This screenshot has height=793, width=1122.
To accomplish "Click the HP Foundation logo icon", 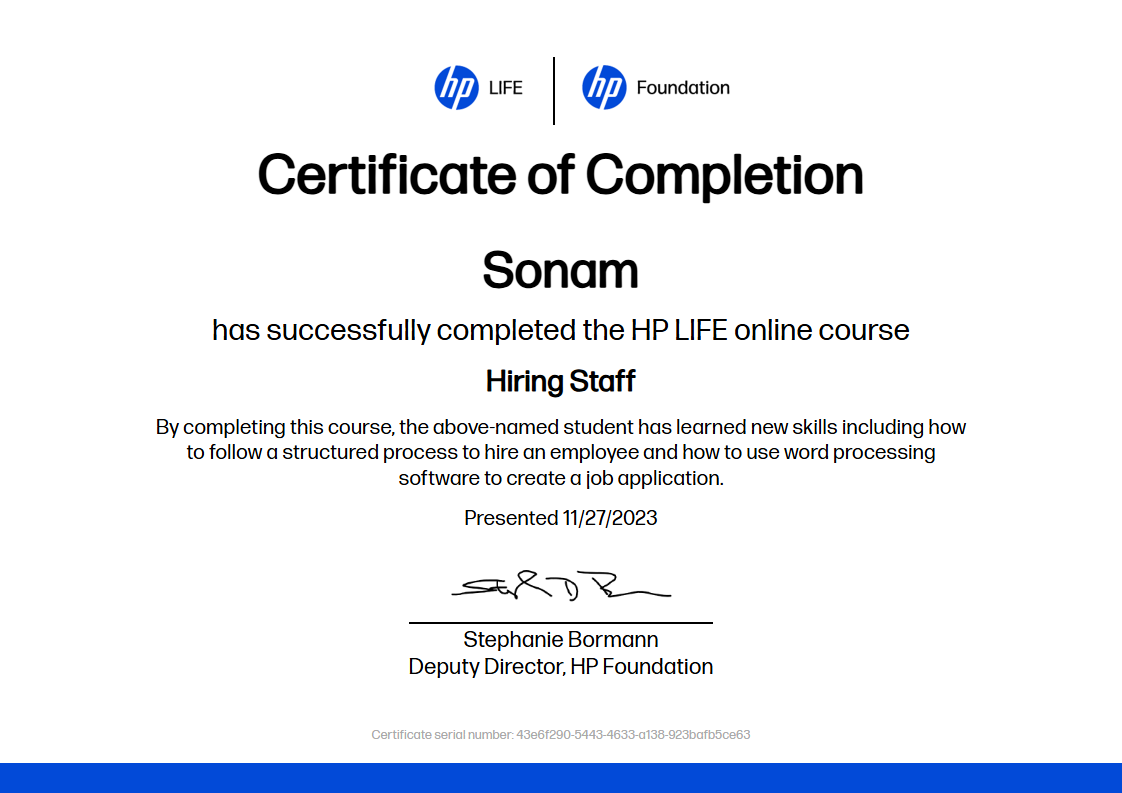I will [604, 88].
